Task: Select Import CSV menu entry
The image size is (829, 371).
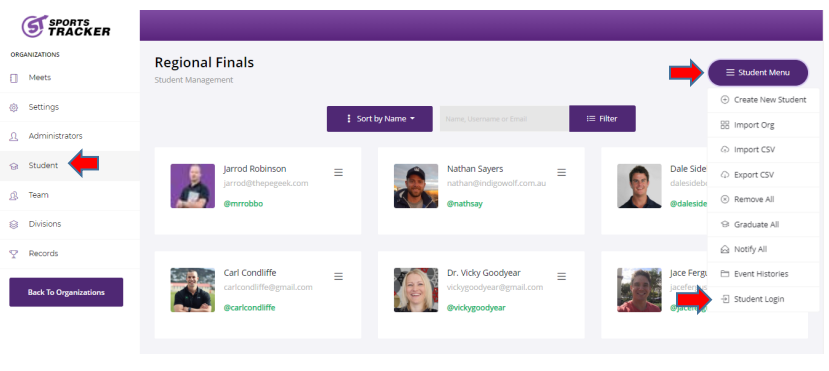Action: 763,150
